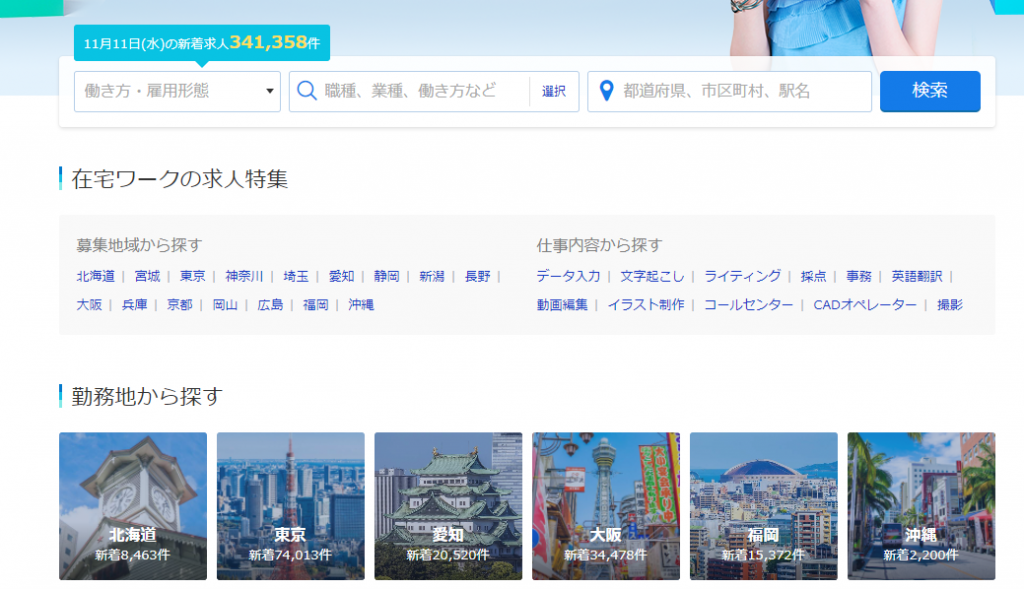Open the 大阪 region link
This screenshot has height=589, width=1024.
89,304
